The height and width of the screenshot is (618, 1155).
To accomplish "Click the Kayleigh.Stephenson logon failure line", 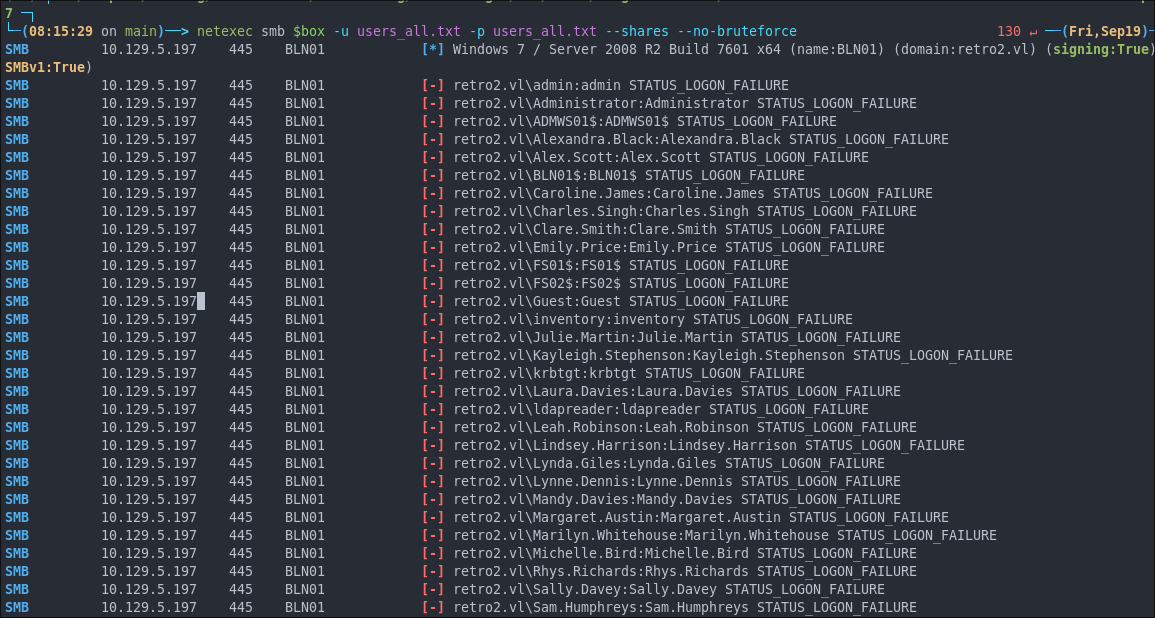I will (x=732, y=355).
